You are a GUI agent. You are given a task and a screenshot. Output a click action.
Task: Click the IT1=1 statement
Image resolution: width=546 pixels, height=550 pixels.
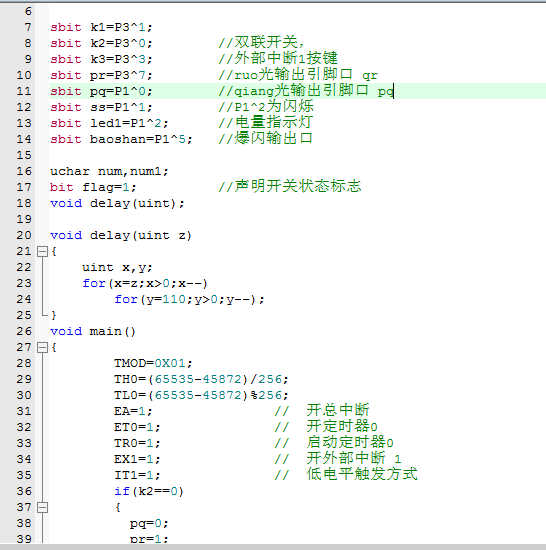point(137,475)
